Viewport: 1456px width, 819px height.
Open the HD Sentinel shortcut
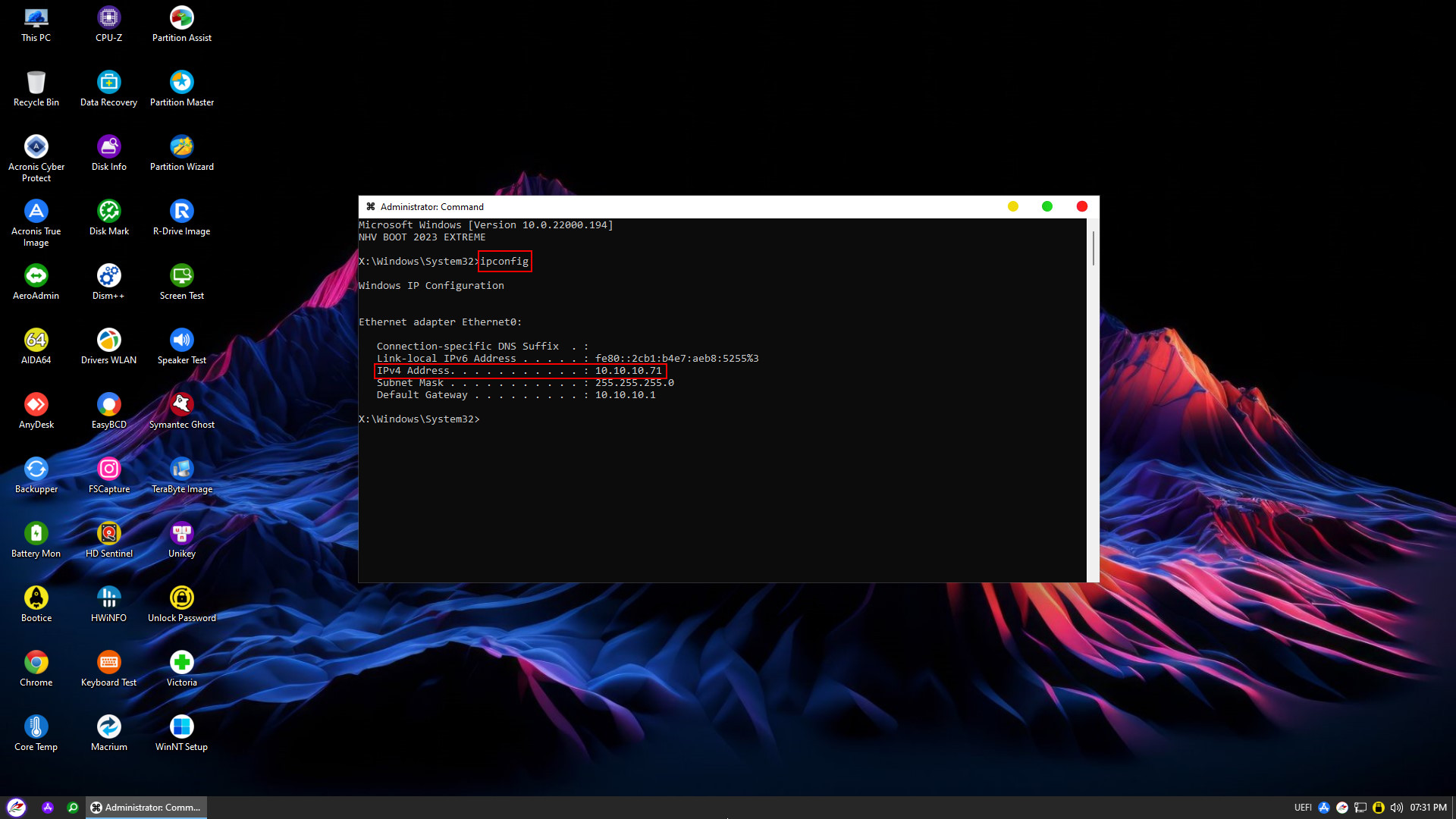pos(108,534)
